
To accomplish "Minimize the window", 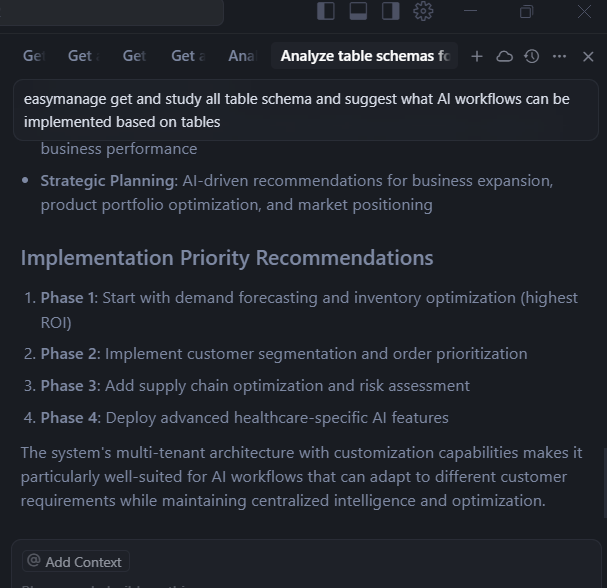I will coord(470,11).
